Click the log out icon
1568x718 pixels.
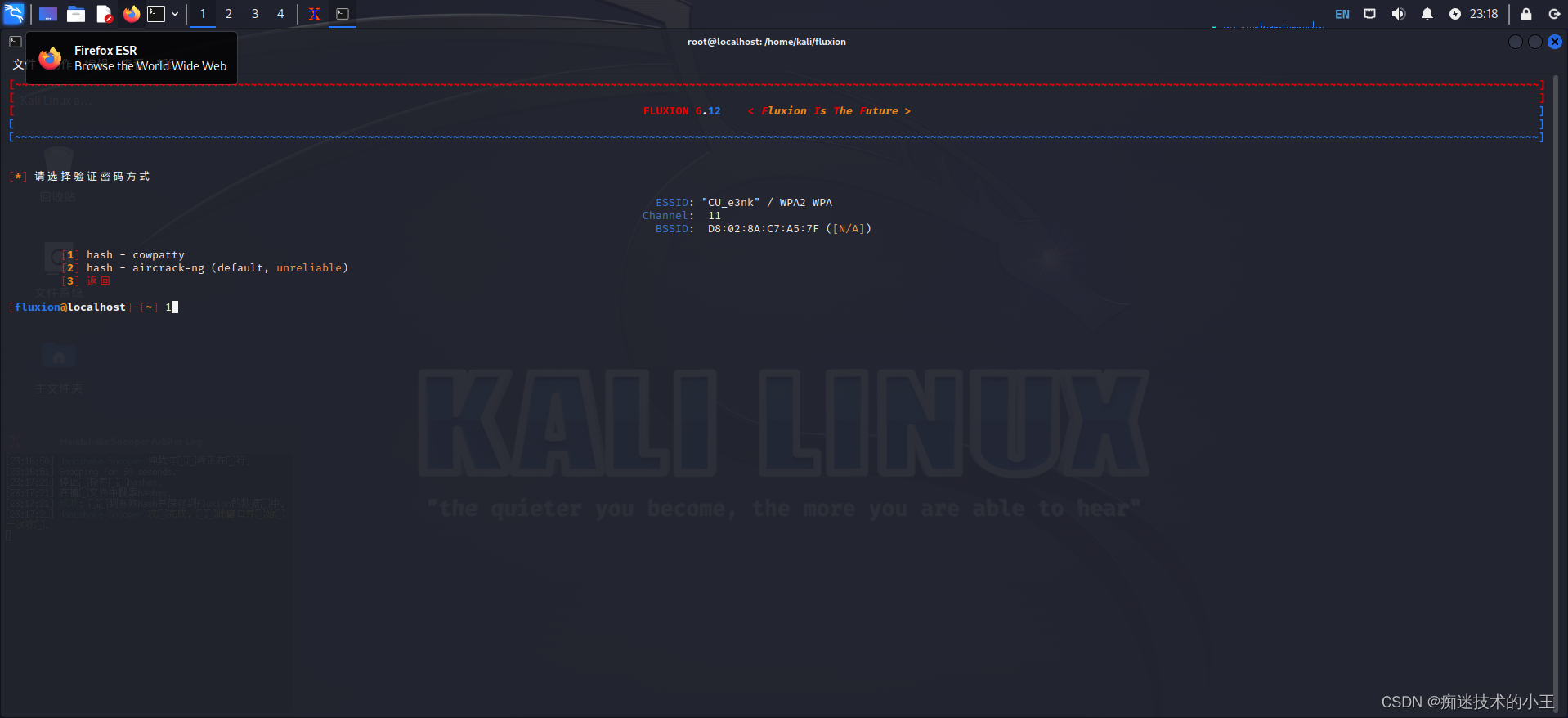click(x=1554, y=14)
